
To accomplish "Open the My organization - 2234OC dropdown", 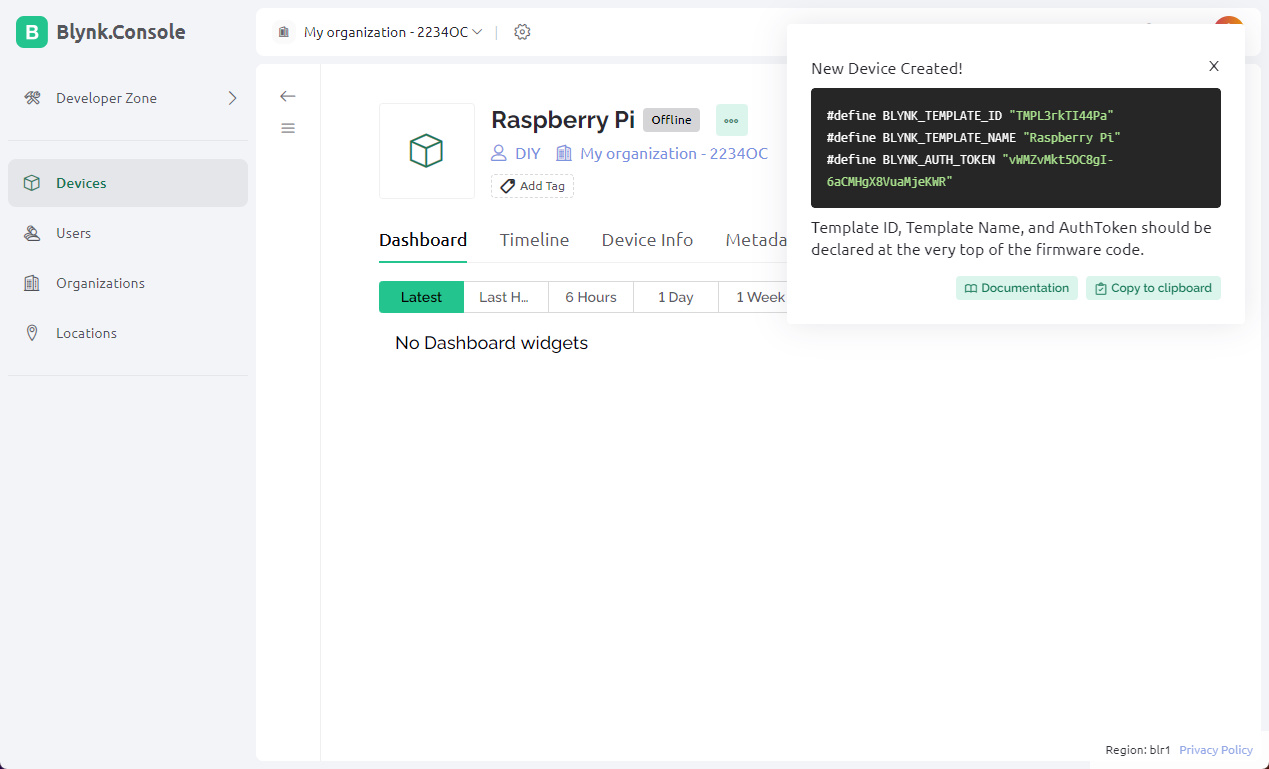I will coord(393,32).
